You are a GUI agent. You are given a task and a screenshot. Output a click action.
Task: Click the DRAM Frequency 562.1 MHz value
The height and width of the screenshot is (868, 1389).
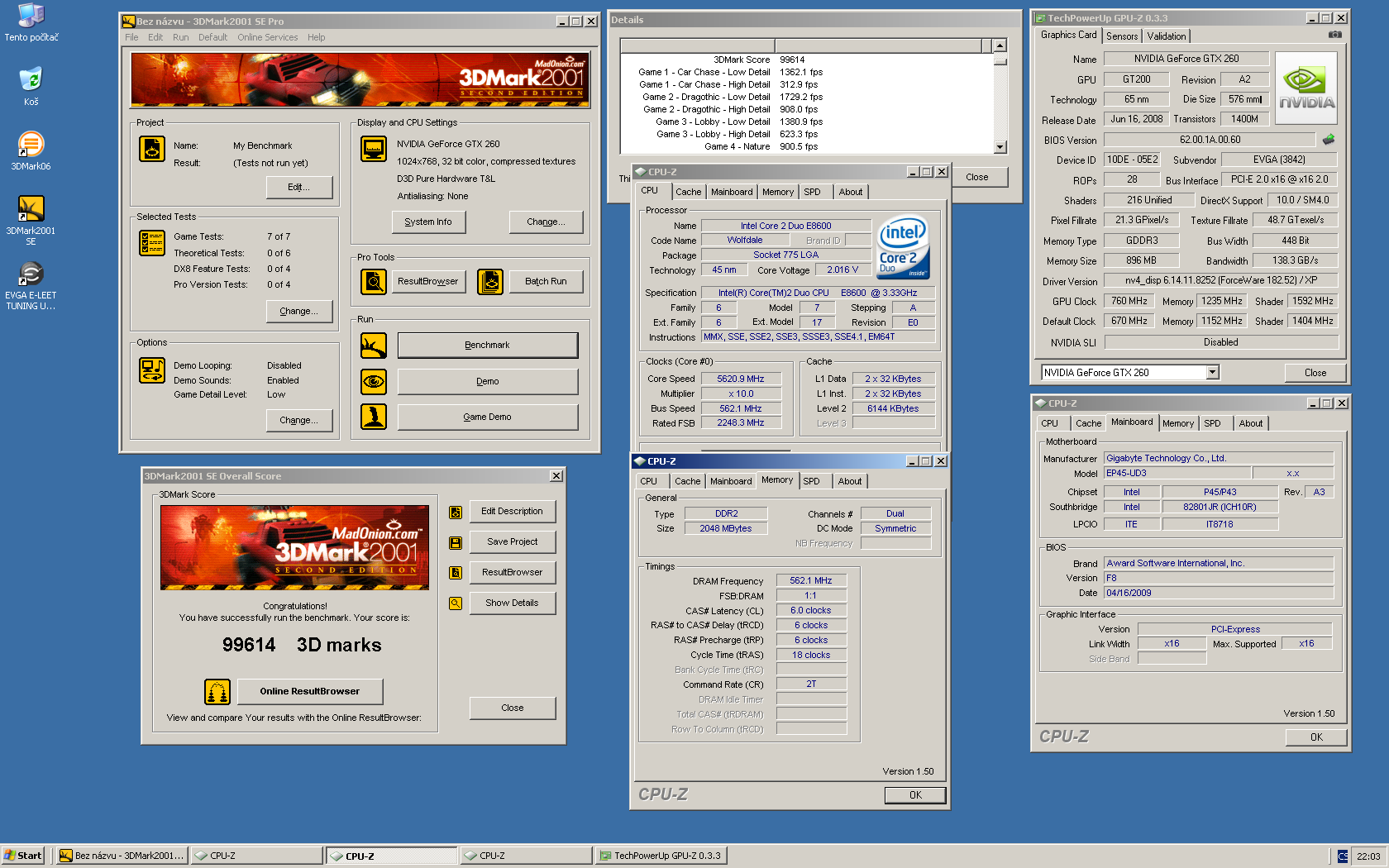(811, 581)
